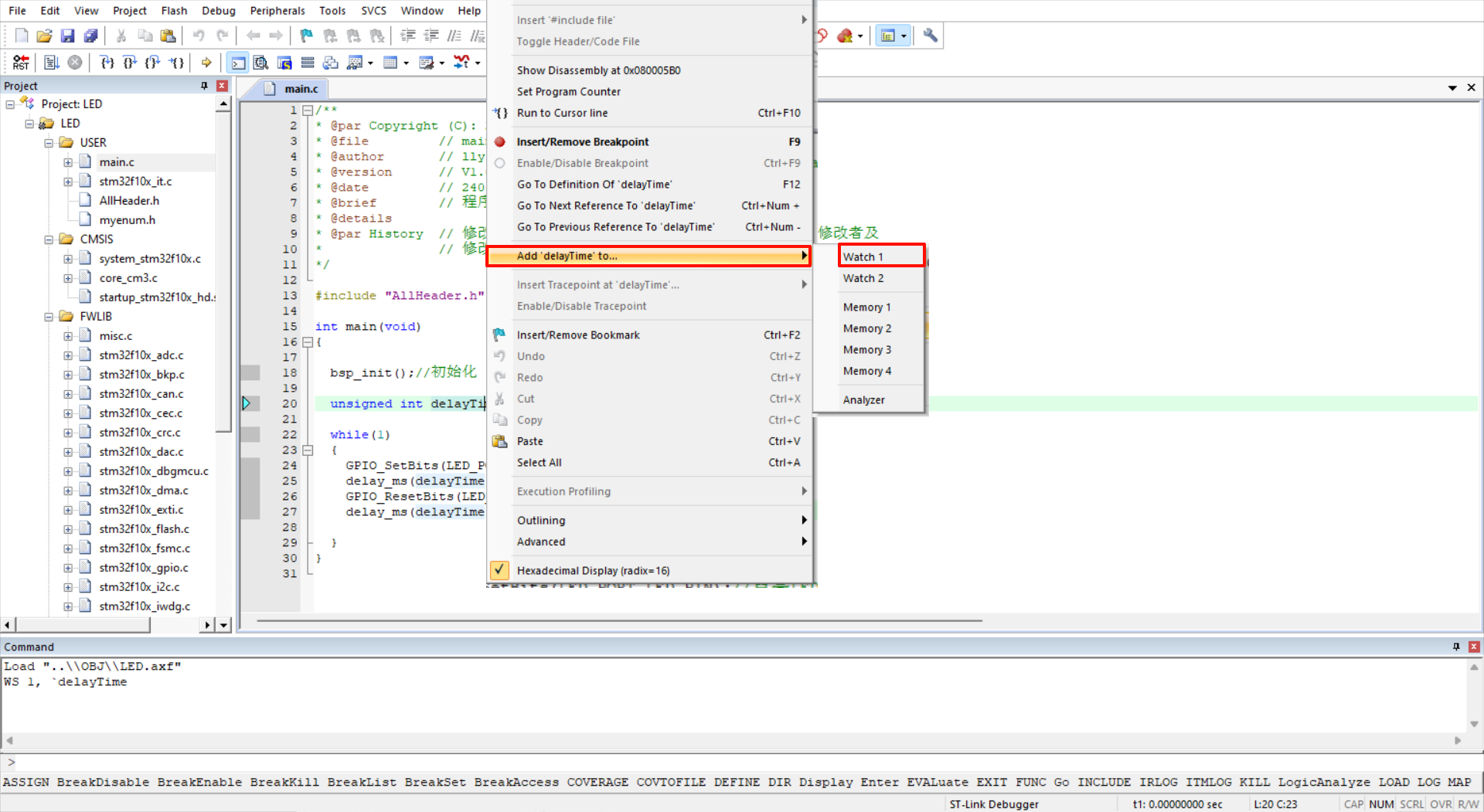Open the Symbols Window icon

pyautogui.click(x=284, y=63)
